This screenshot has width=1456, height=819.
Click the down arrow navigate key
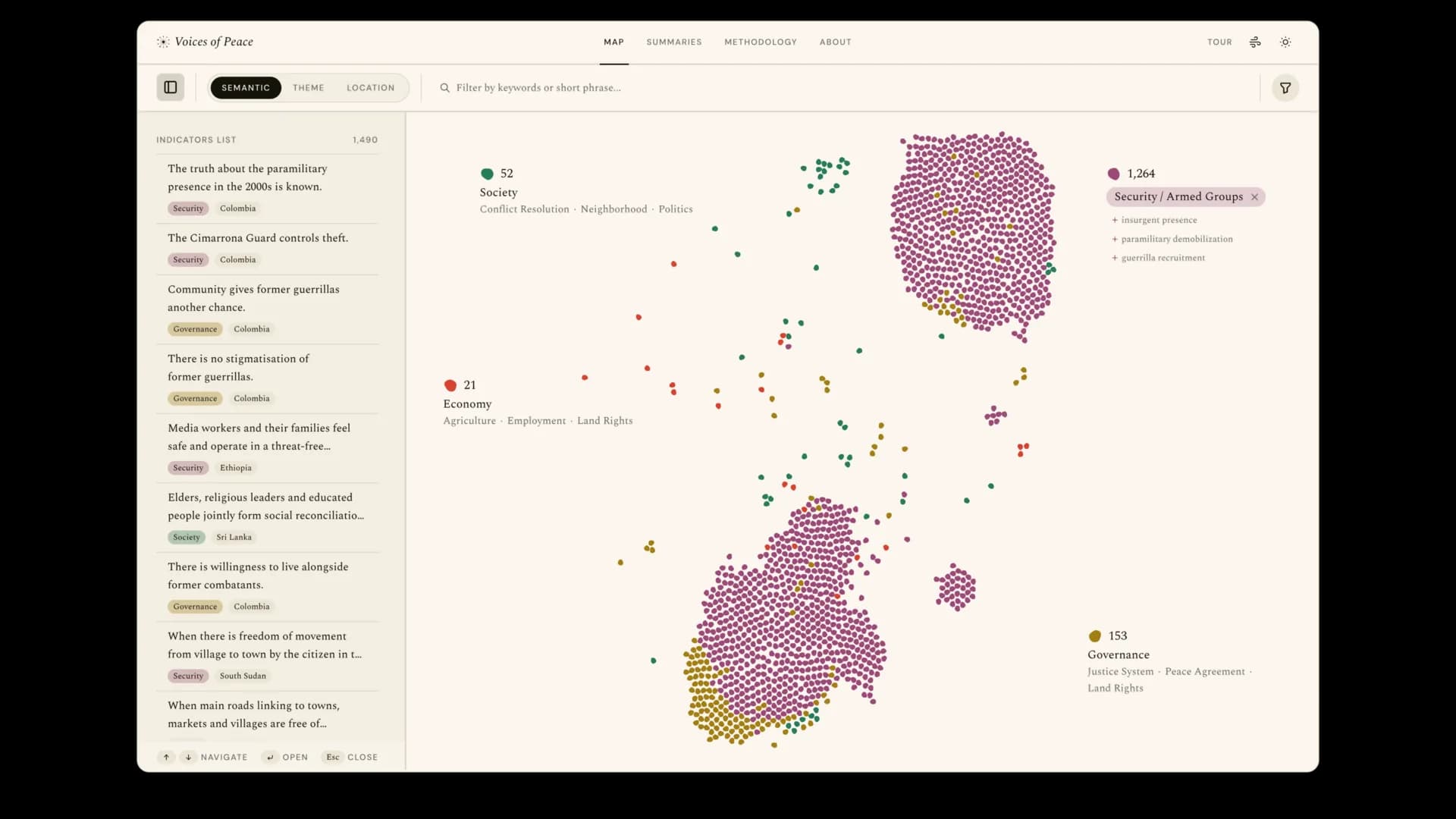click(x=188, y=757)
